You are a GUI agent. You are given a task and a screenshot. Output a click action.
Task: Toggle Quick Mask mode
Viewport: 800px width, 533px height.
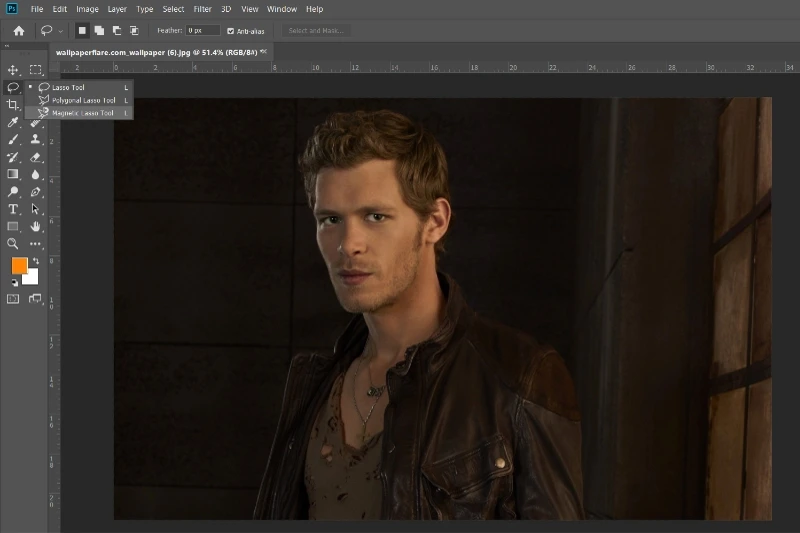[13, 299]
